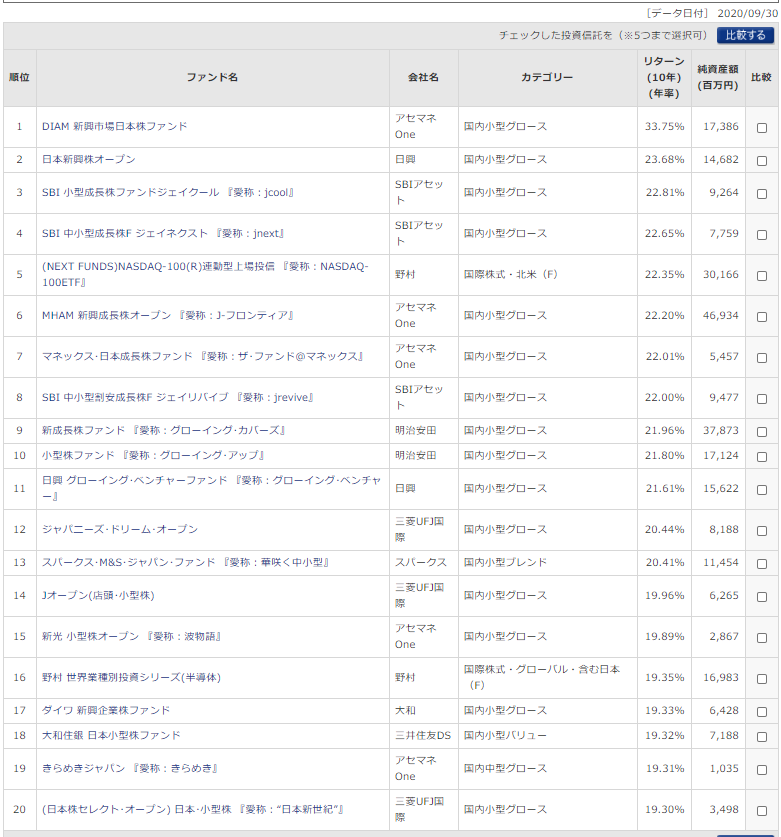This screenshot has width=781, height=837.
Task: Open スパークス·M&S·ジャパン·ファンド link
Action: coord(185,563)
